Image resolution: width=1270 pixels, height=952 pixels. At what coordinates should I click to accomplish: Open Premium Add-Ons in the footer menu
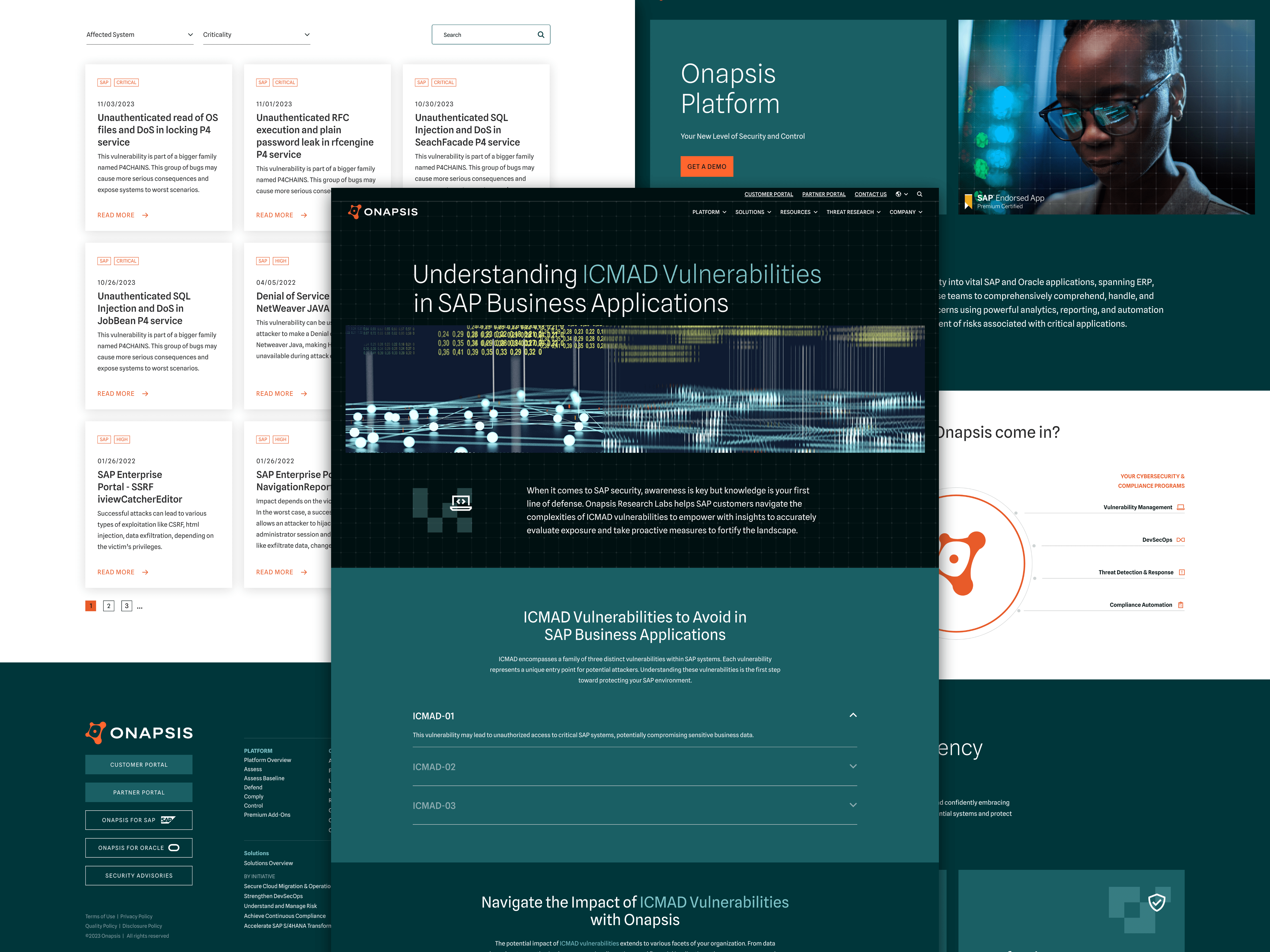coord(267,815)
